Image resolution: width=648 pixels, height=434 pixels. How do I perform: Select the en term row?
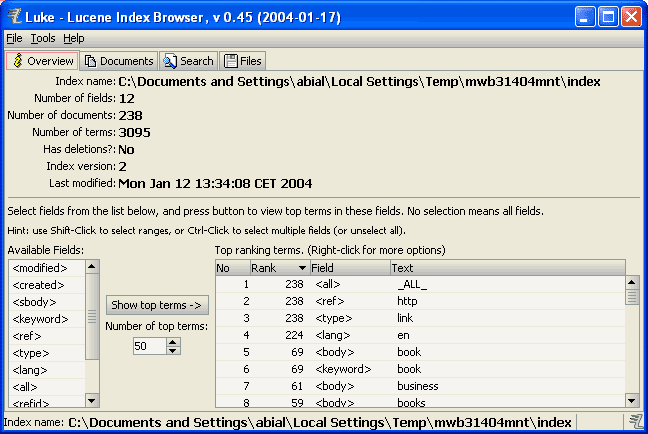pyautogui.click(x=420, y=335)
